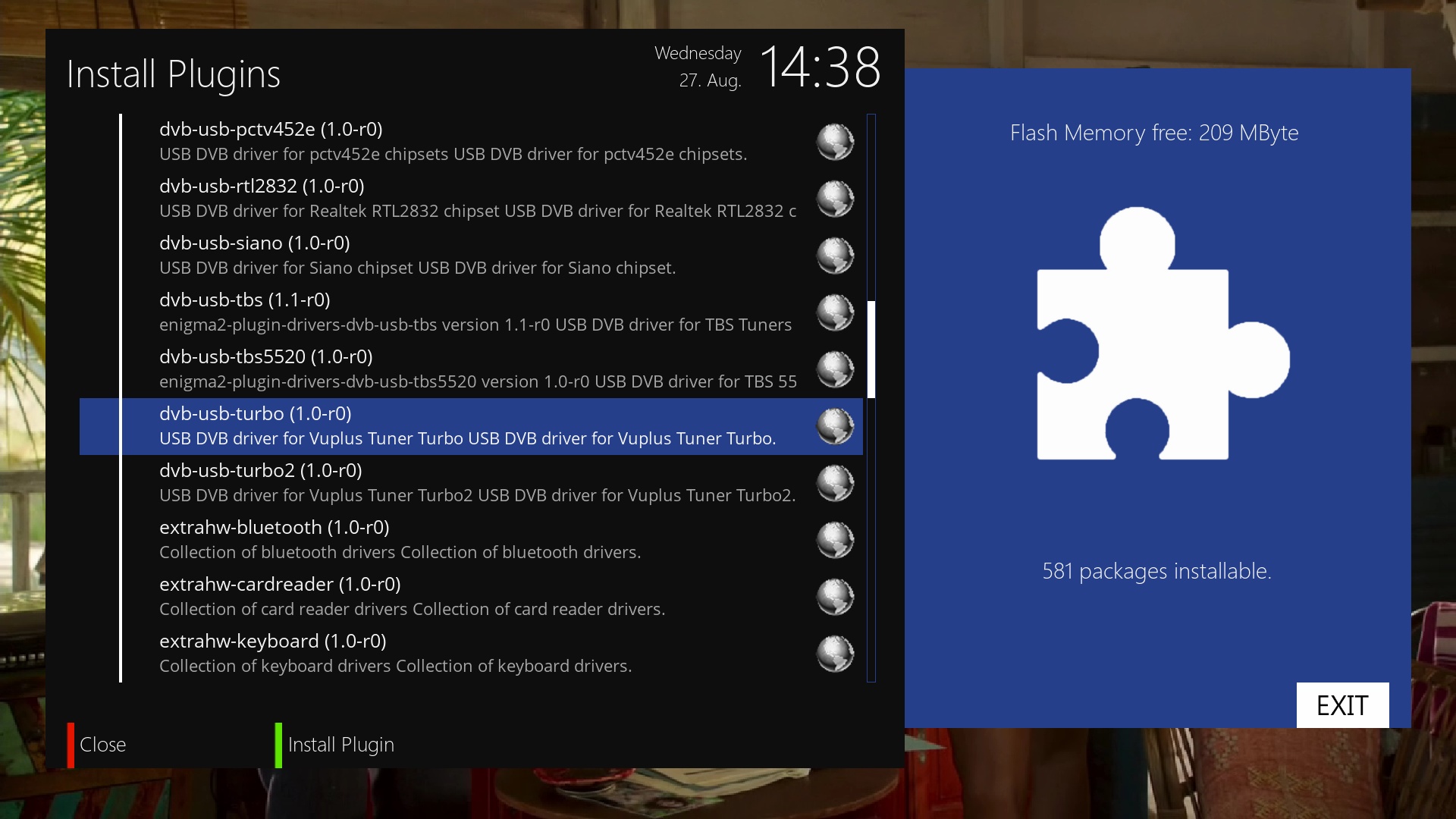Image resolution: width=1456 pixels, height=819 pixels.
Task: Select extrahw-cardreader (1.0-r0) package
Action: pyautogui.click(x=471, y=597)
